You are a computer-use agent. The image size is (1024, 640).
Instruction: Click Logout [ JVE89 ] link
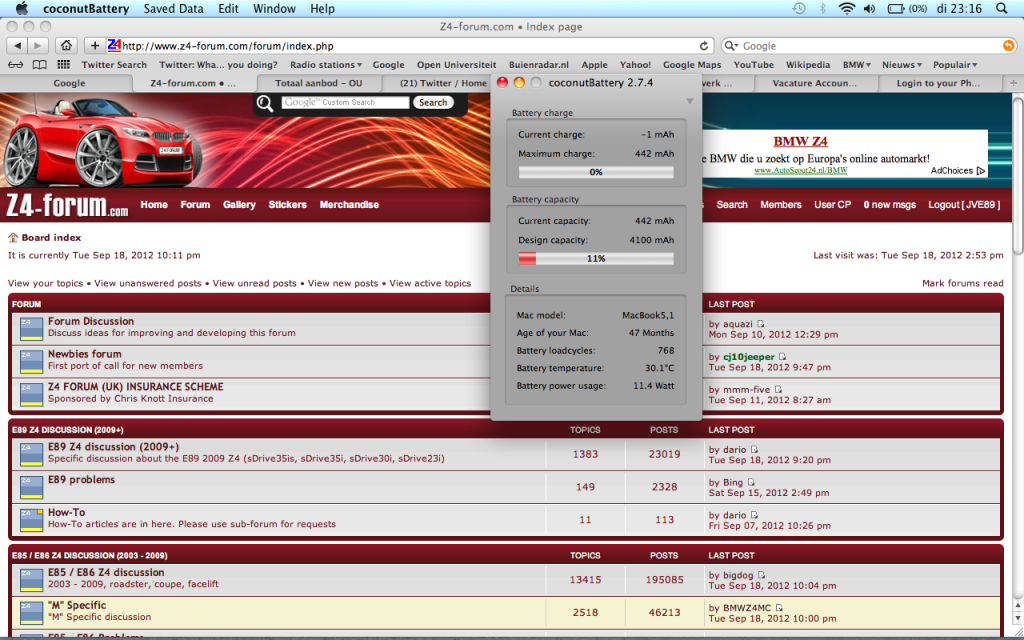964,204
